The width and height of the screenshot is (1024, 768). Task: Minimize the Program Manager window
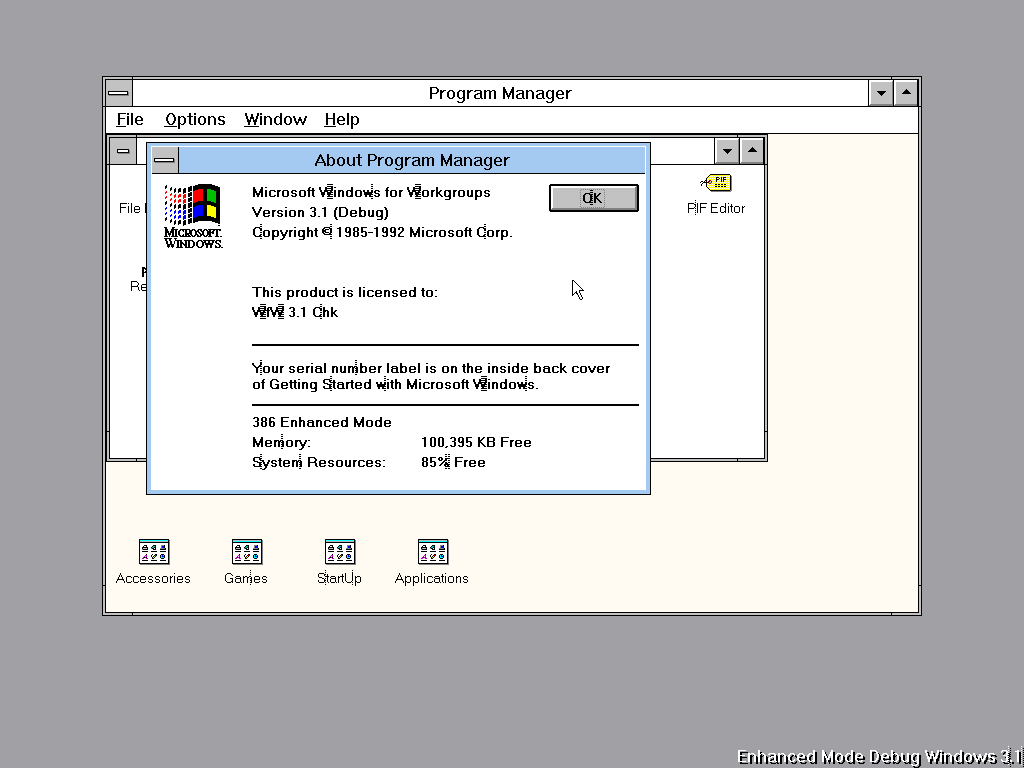(x=881, y=93)
